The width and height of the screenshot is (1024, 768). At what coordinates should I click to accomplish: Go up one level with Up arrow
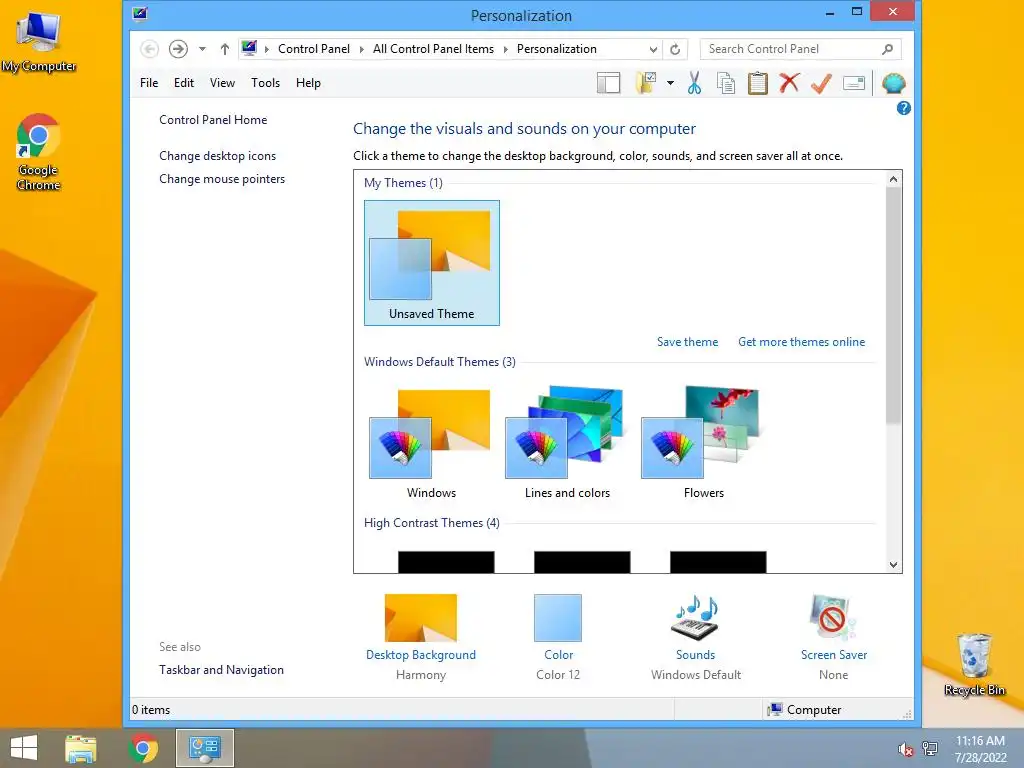click(225, 49)
